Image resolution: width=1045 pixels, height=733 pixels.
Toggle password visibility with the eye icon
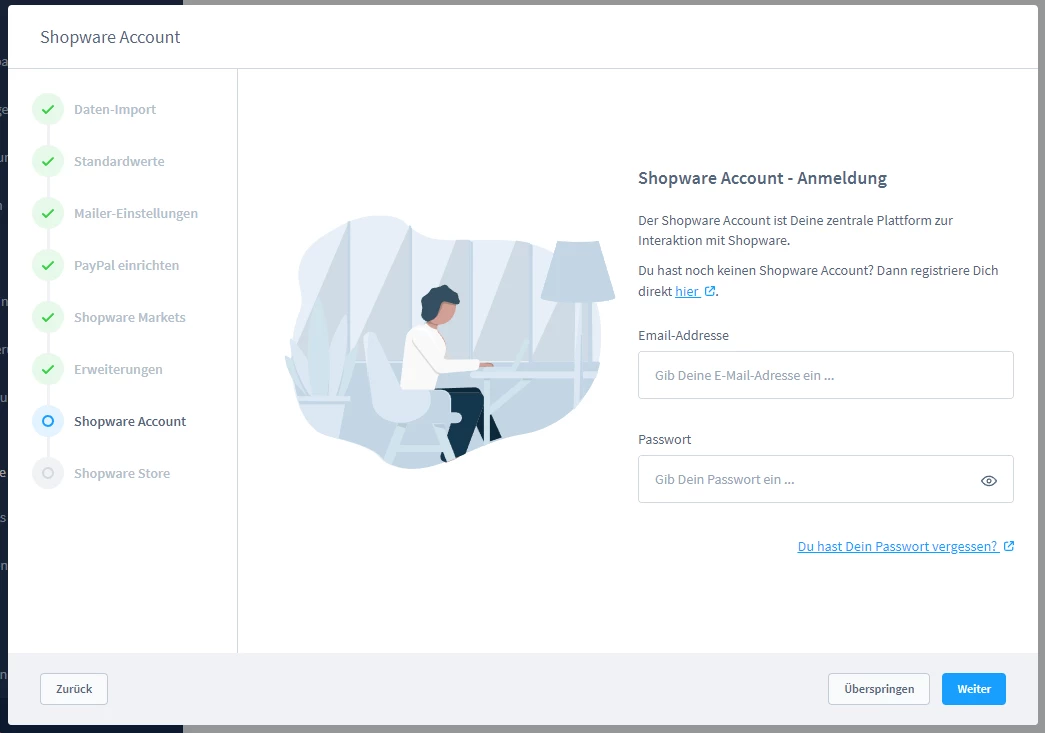click(988, 480)
